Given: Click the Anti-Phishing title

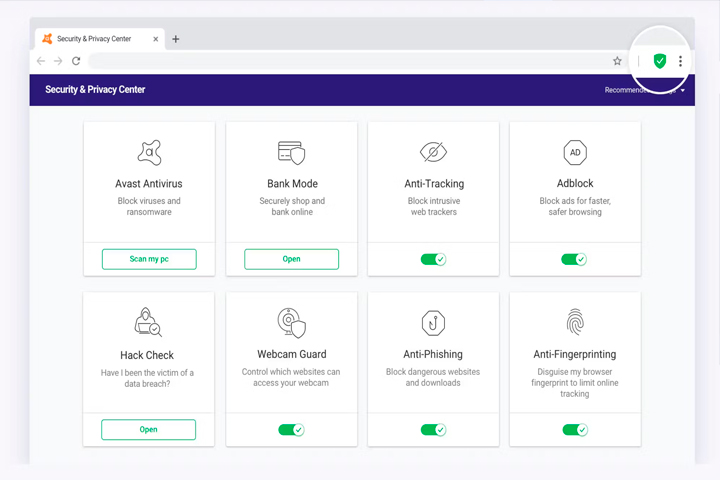Looking at the screenshot, I should click(433, 354).
